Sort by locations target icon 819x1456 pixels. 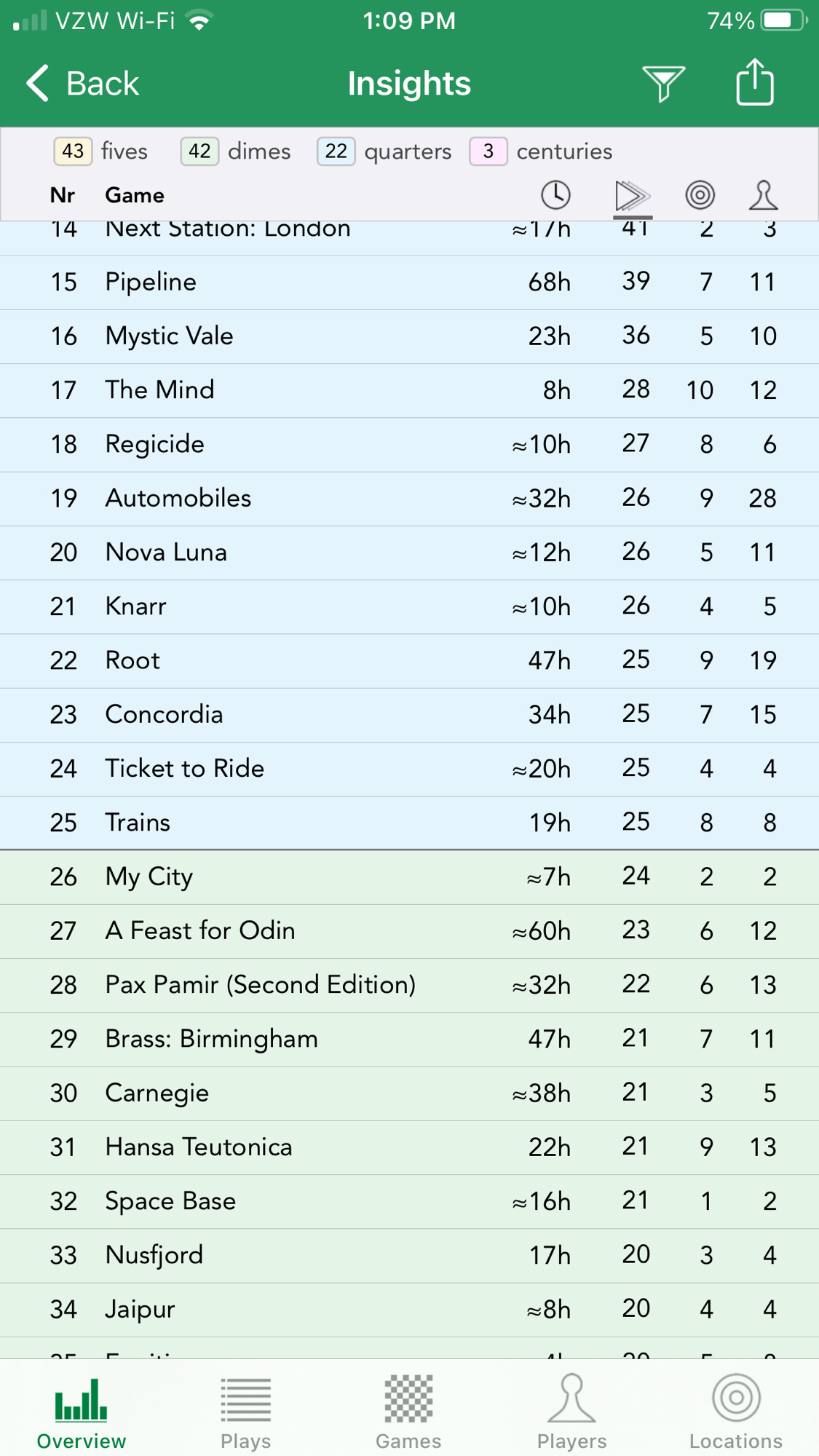coord(700,195)
